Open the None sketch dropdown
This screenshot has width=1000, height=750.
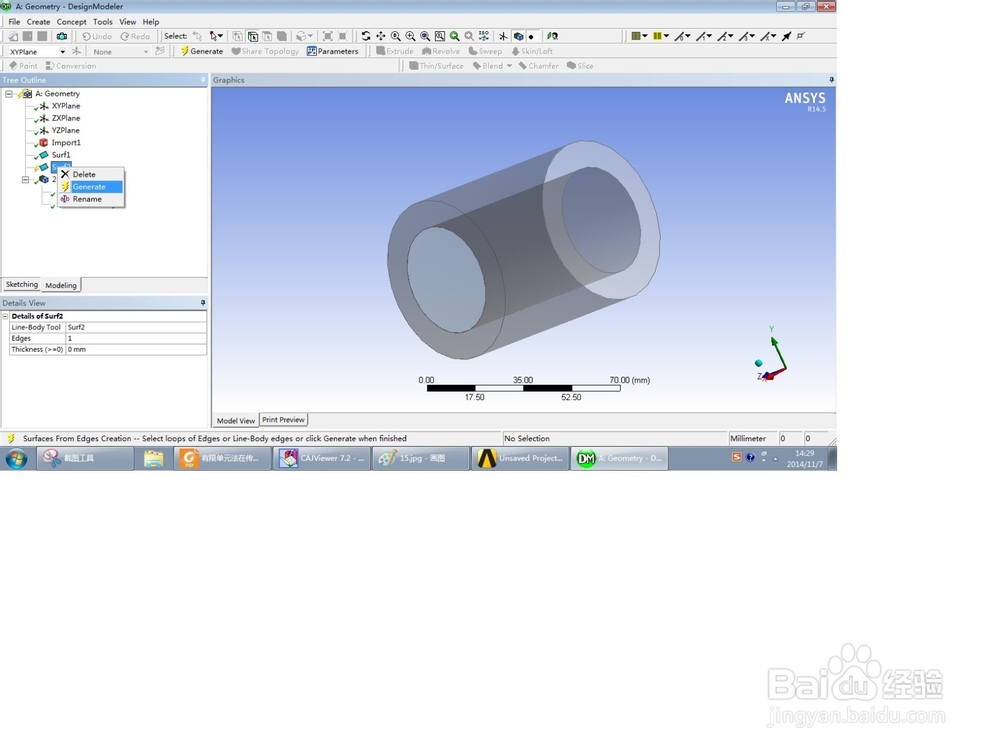[146, 52]
